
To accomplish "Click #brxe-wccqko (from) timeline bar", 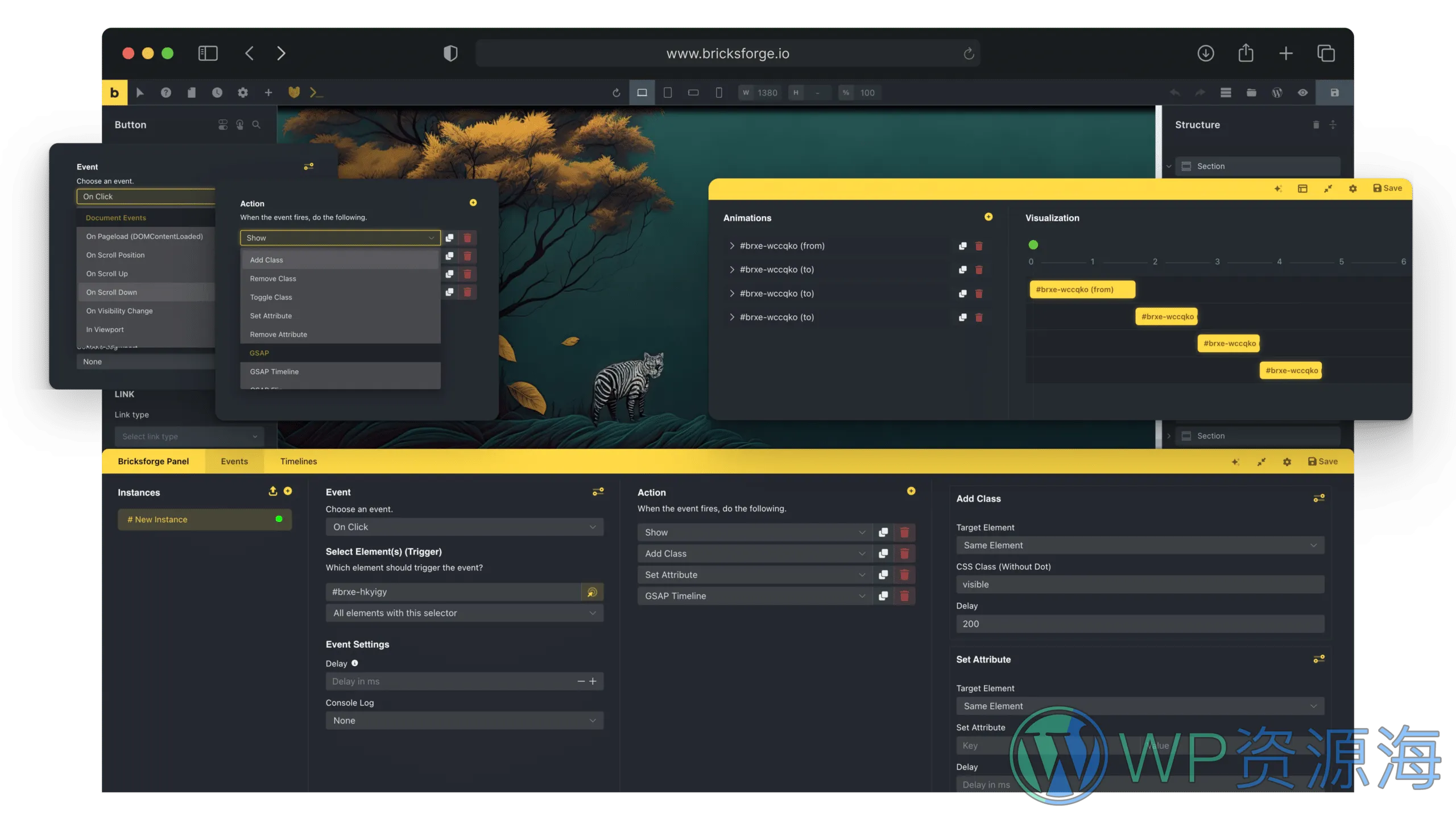I will click(x=1082, y=289).
